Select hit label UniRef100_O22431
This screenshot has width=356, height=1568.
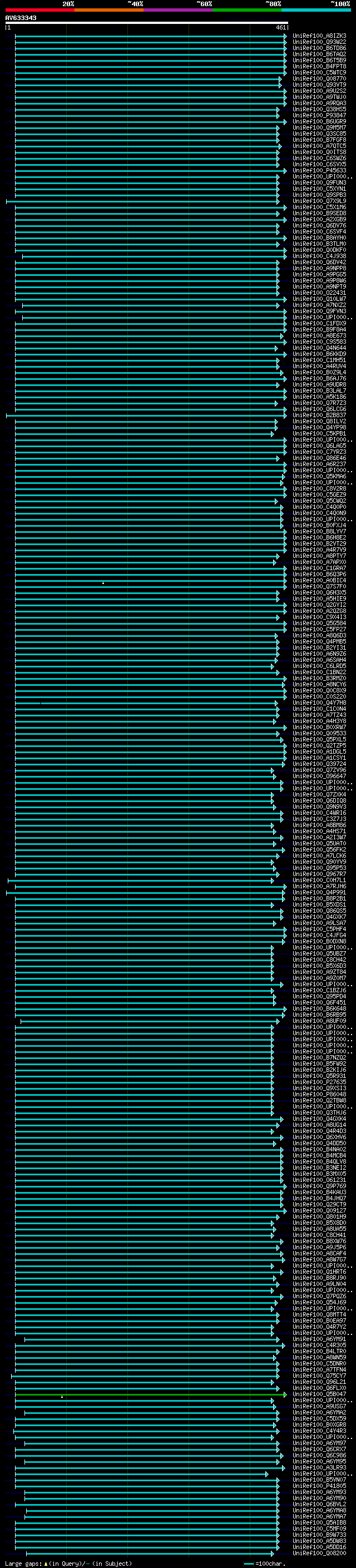[x=319, y=293]
